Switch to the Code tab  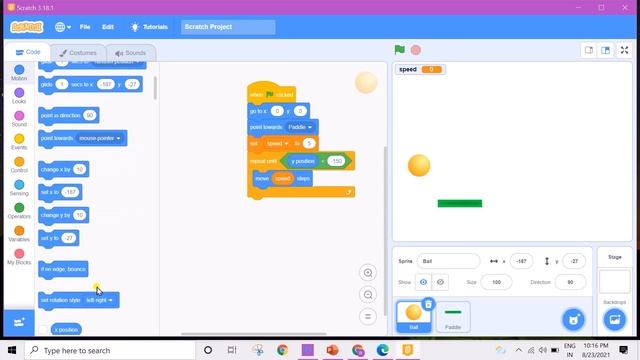tap(28, 52)
